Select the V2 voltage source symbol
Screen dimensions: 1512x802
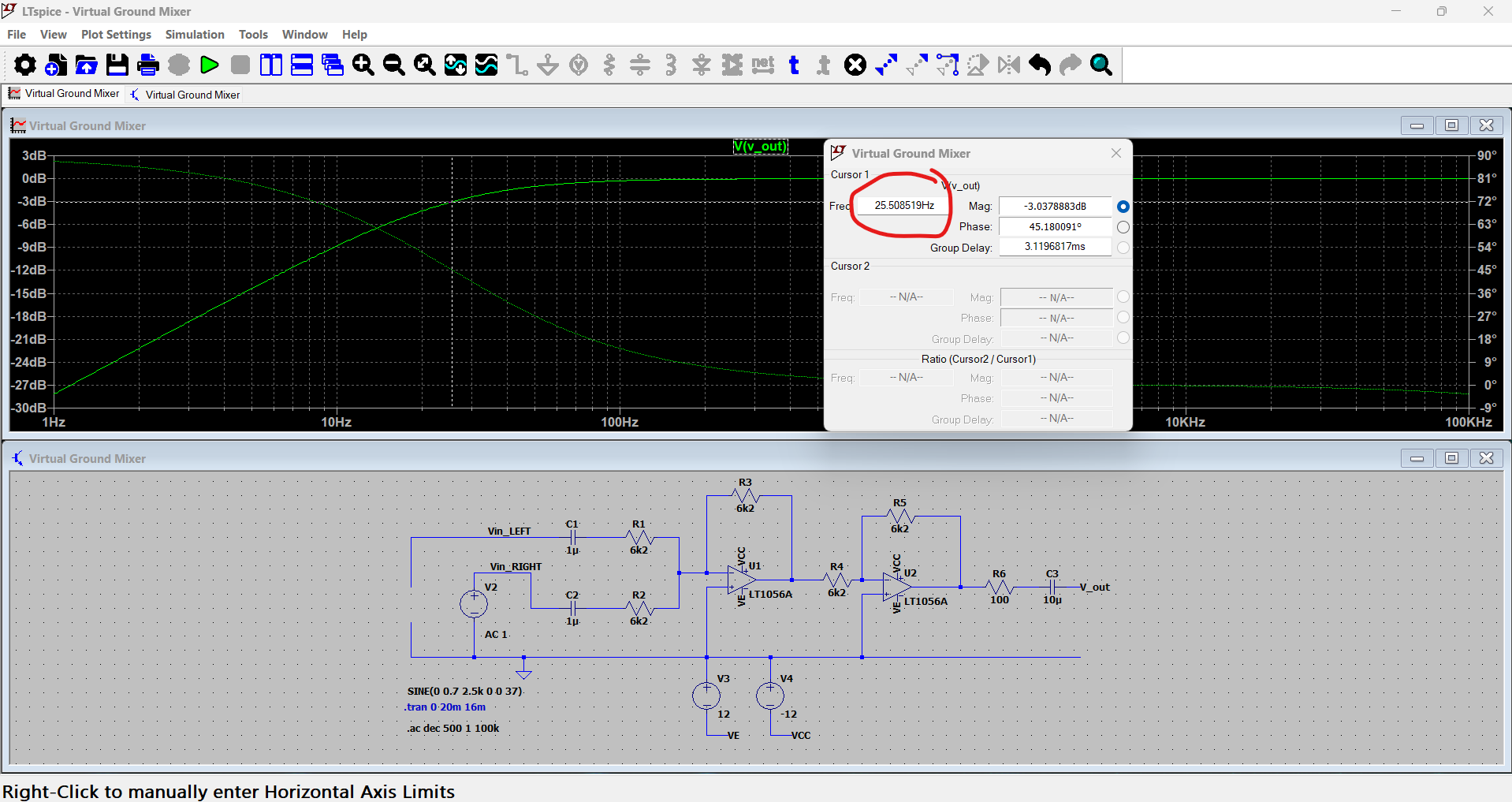(x=474, y=605)
